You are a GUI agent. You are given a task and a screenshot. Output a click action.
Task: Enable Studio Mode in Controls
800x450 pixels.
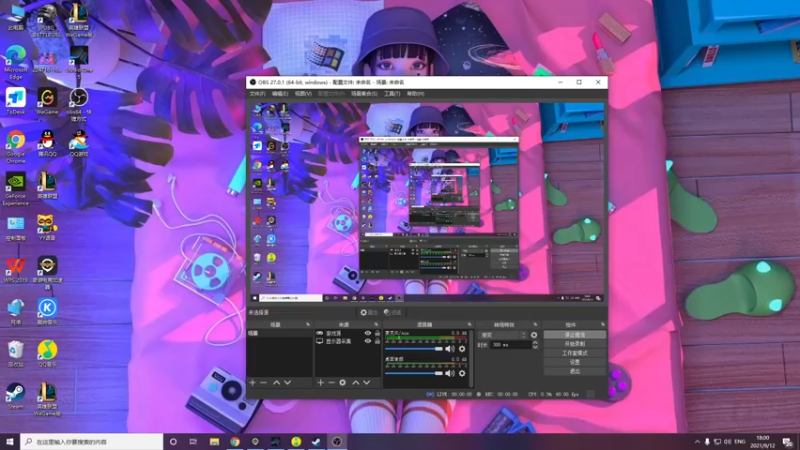(x=574, y=353)
